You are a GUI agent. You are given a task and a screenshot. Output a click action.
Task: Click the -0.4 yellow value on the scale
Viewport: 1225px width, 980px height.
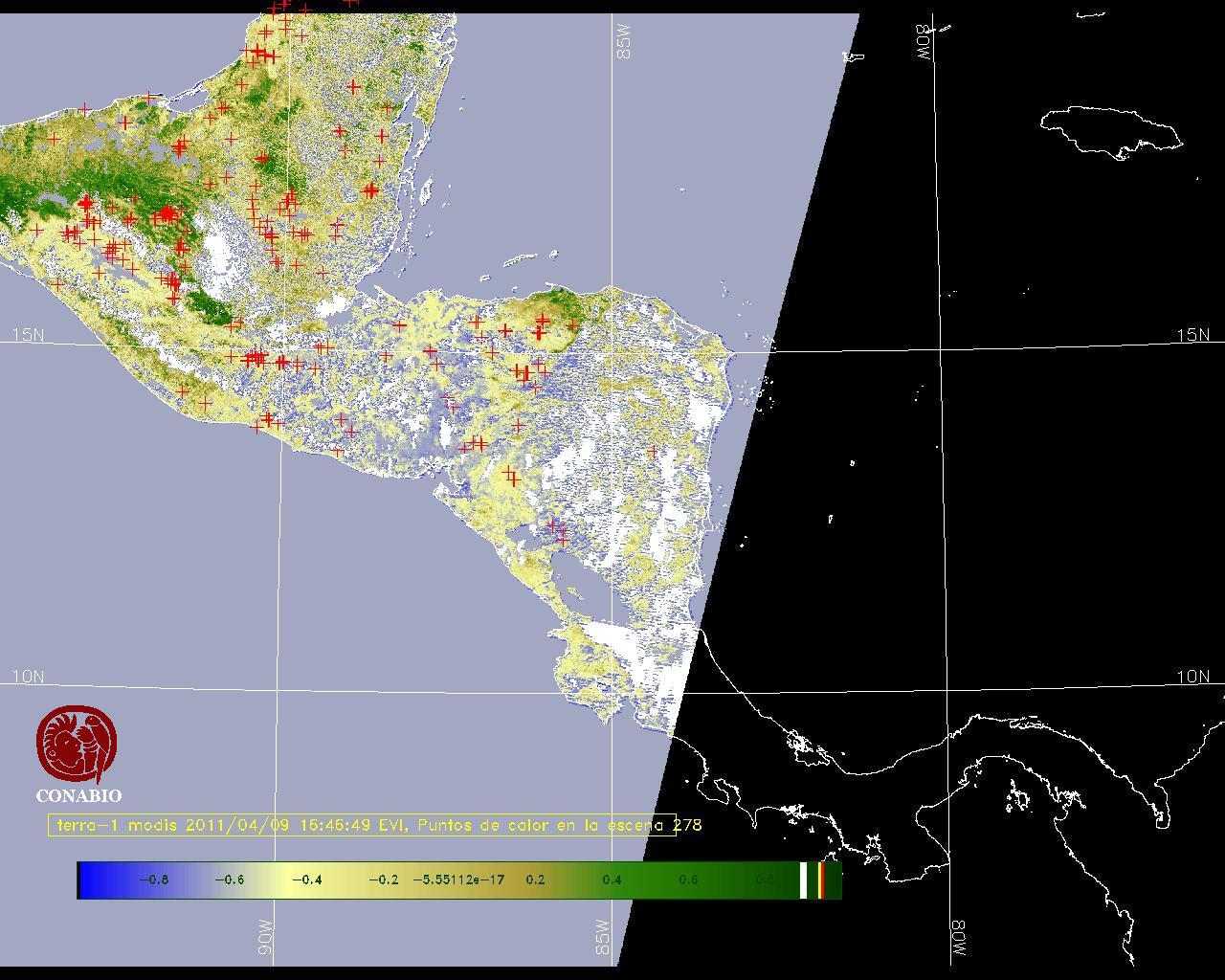pos(306,880)
